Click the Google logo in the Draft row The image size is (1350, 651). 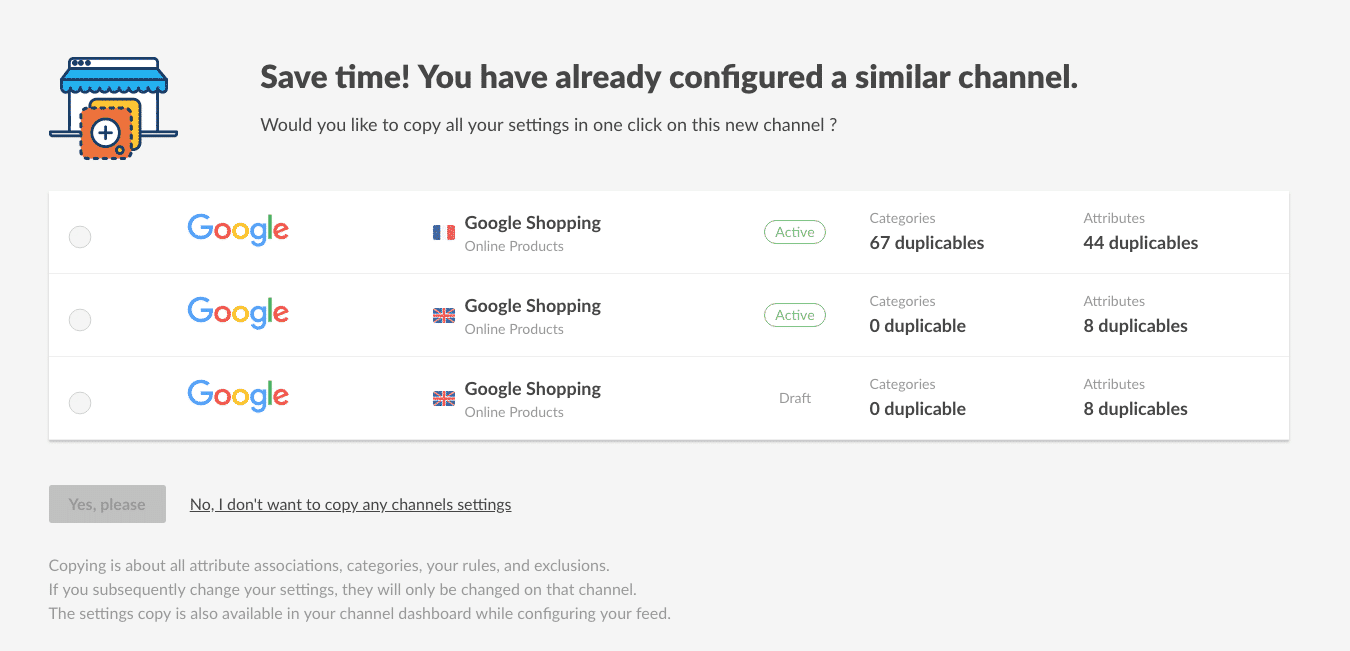tap(238, 396)
